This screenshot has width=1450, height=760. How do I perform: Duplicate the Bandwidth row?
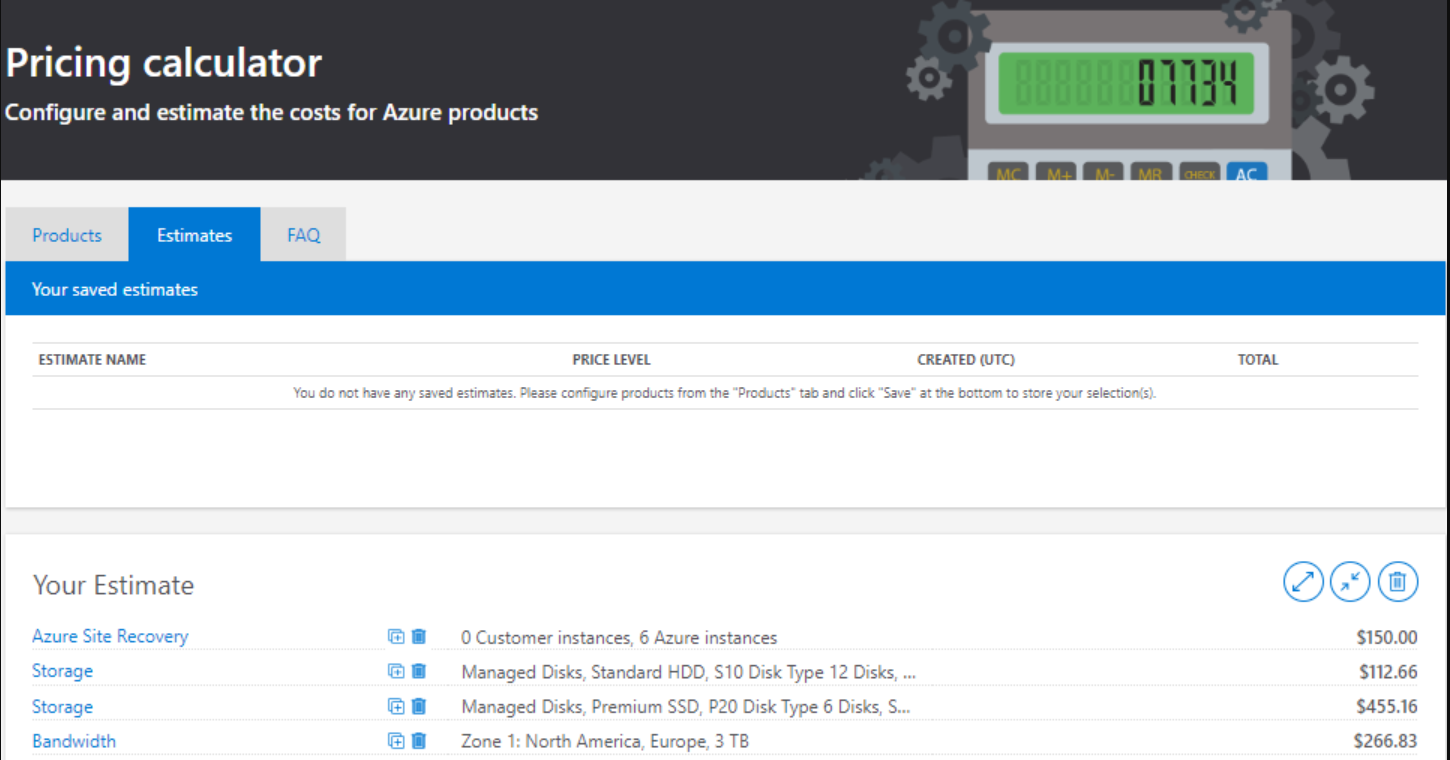tap(396, 741)
